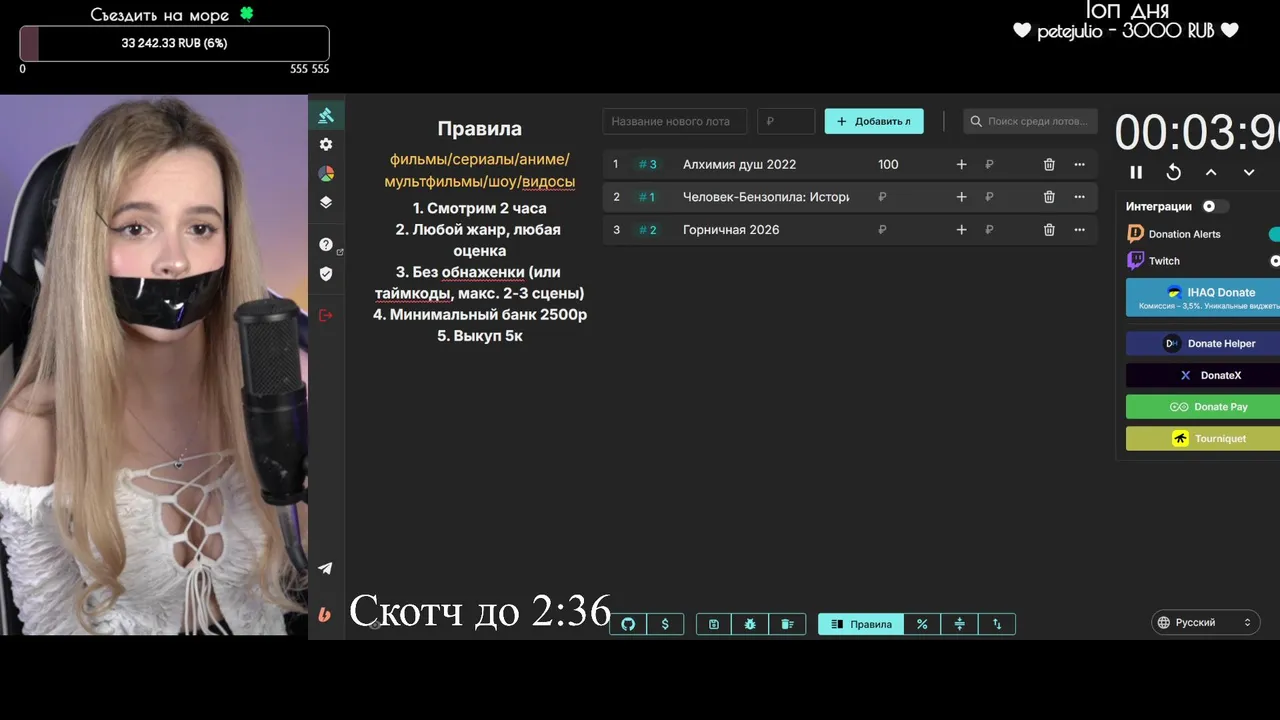The width and height of the screenshot is (1280, 720).
Task: Click the #2 rank badge
Action: pos(648,230)
